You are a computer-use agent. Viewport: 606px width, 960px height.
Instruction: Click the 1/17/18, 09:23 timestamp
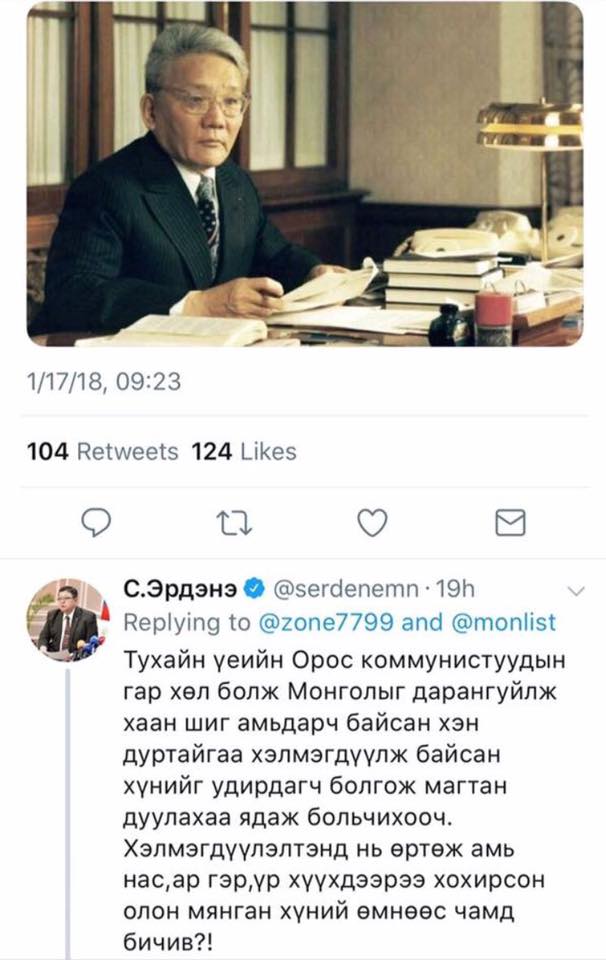104,382
